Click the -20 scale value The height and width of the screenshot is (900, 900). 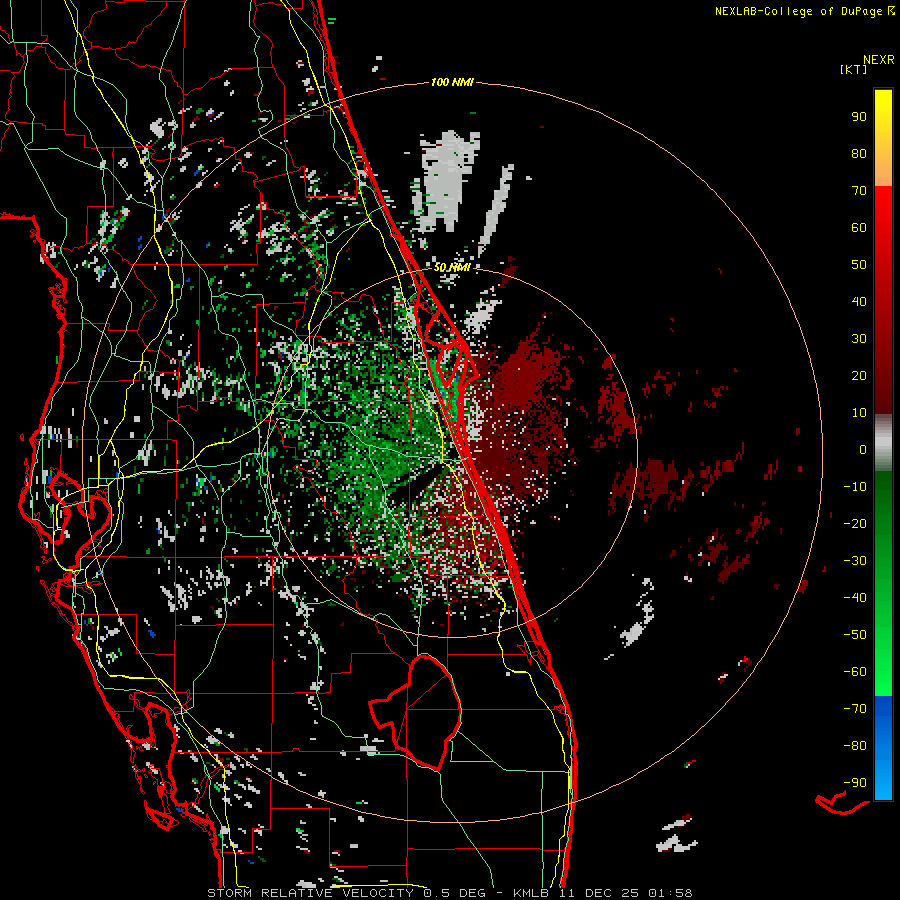[855, 523]
